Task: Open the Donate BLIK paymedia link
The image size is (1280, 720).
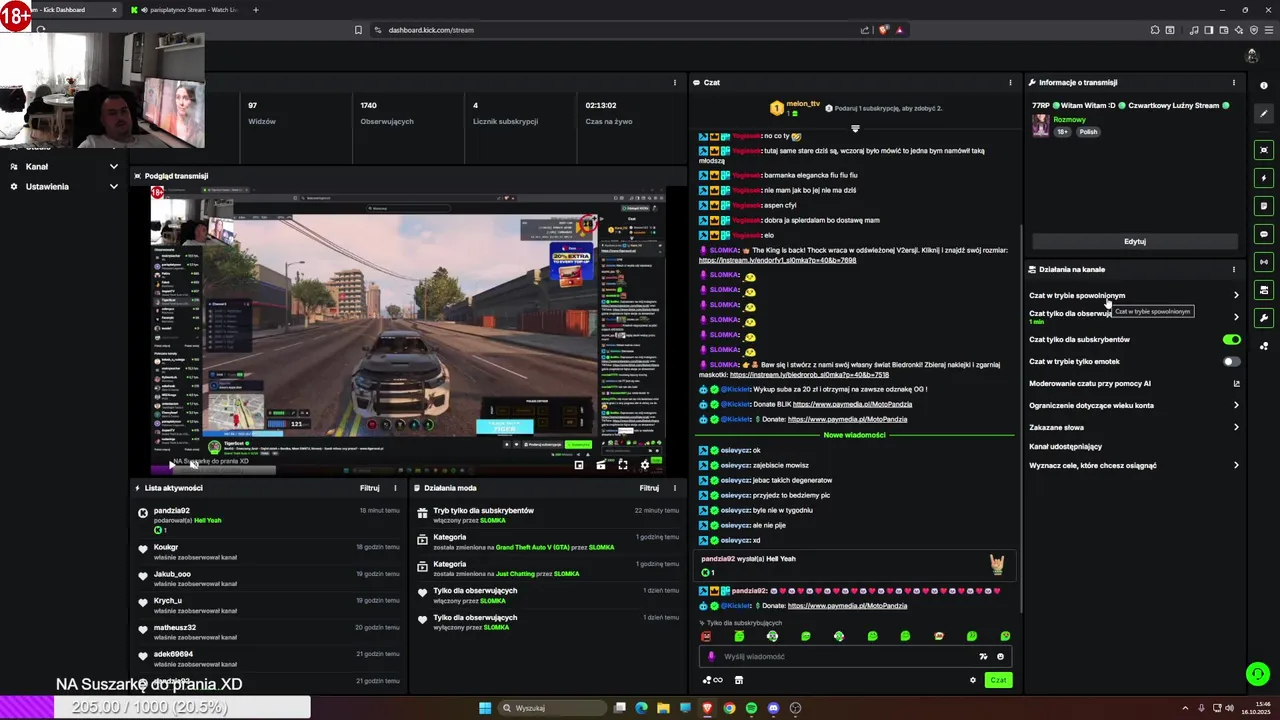Action: [x=852, y=405]
